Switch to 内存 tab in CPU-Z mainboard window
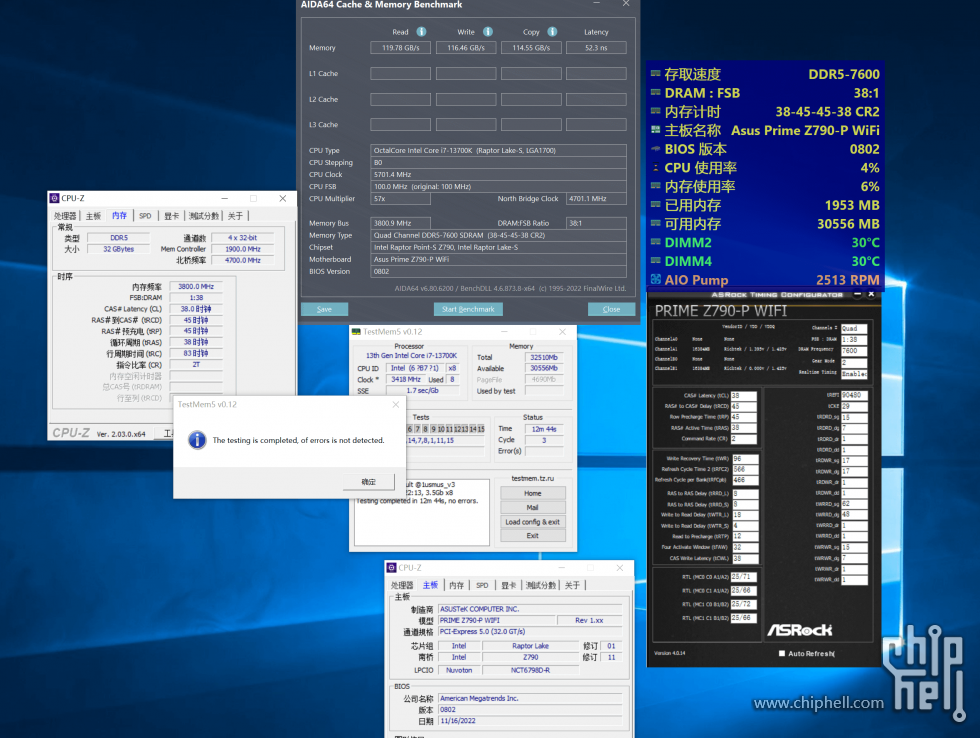Image resolution: width=980 pixels, height=738 pixels. pyautogui.click(x=457, y=585)
